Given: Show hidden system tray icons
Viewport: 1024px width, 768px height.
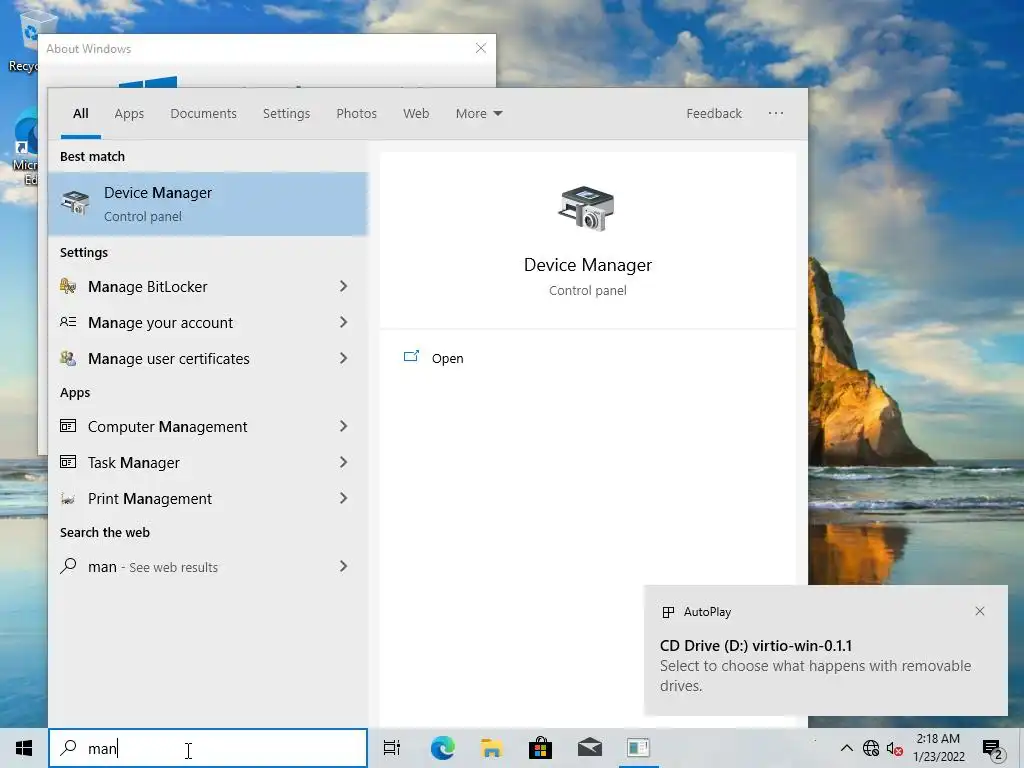Looking at the screenshot, I should click(846, 748).
